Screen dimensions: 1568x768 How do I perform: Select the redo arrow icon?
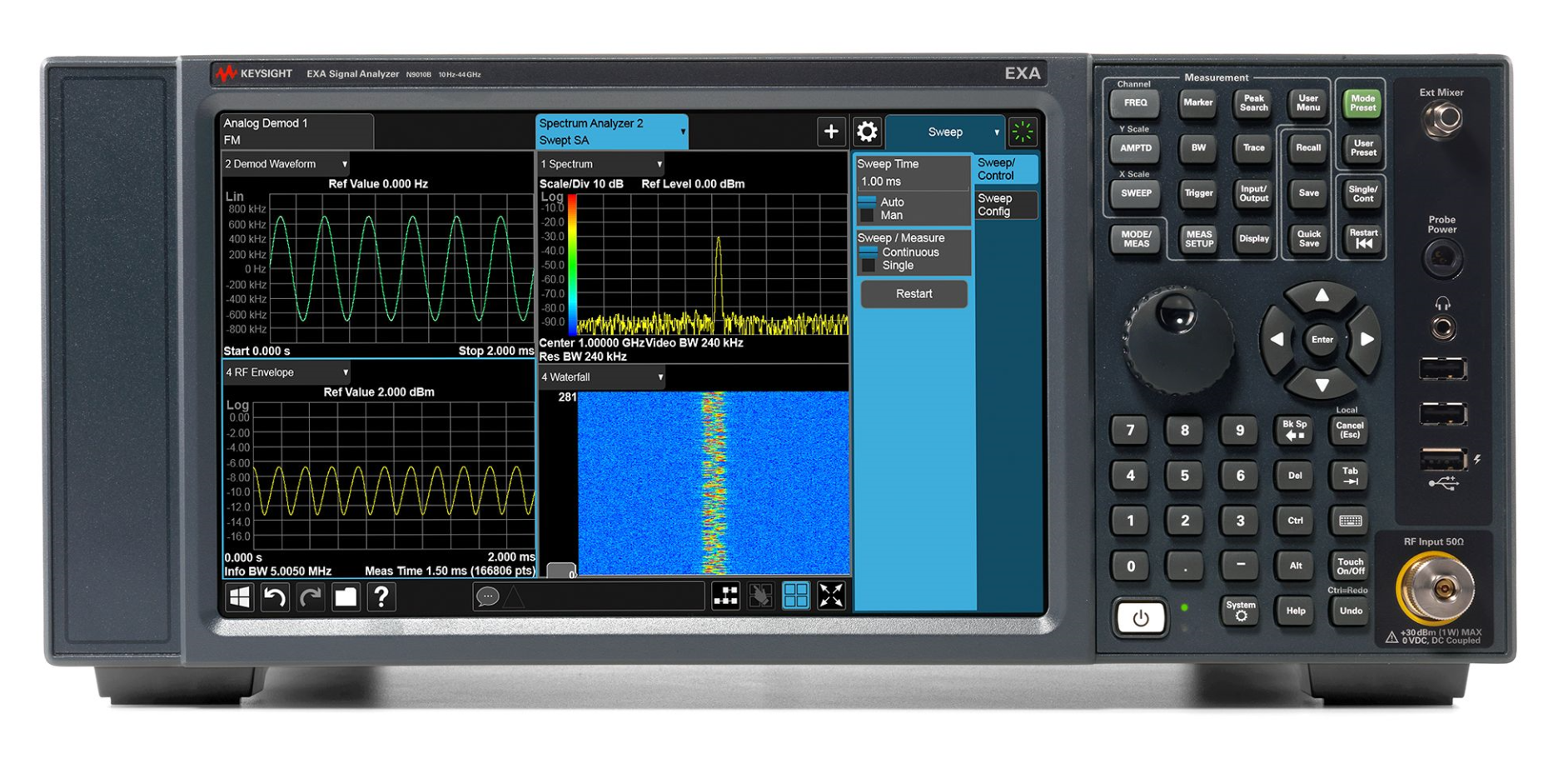tap(310, 597)
